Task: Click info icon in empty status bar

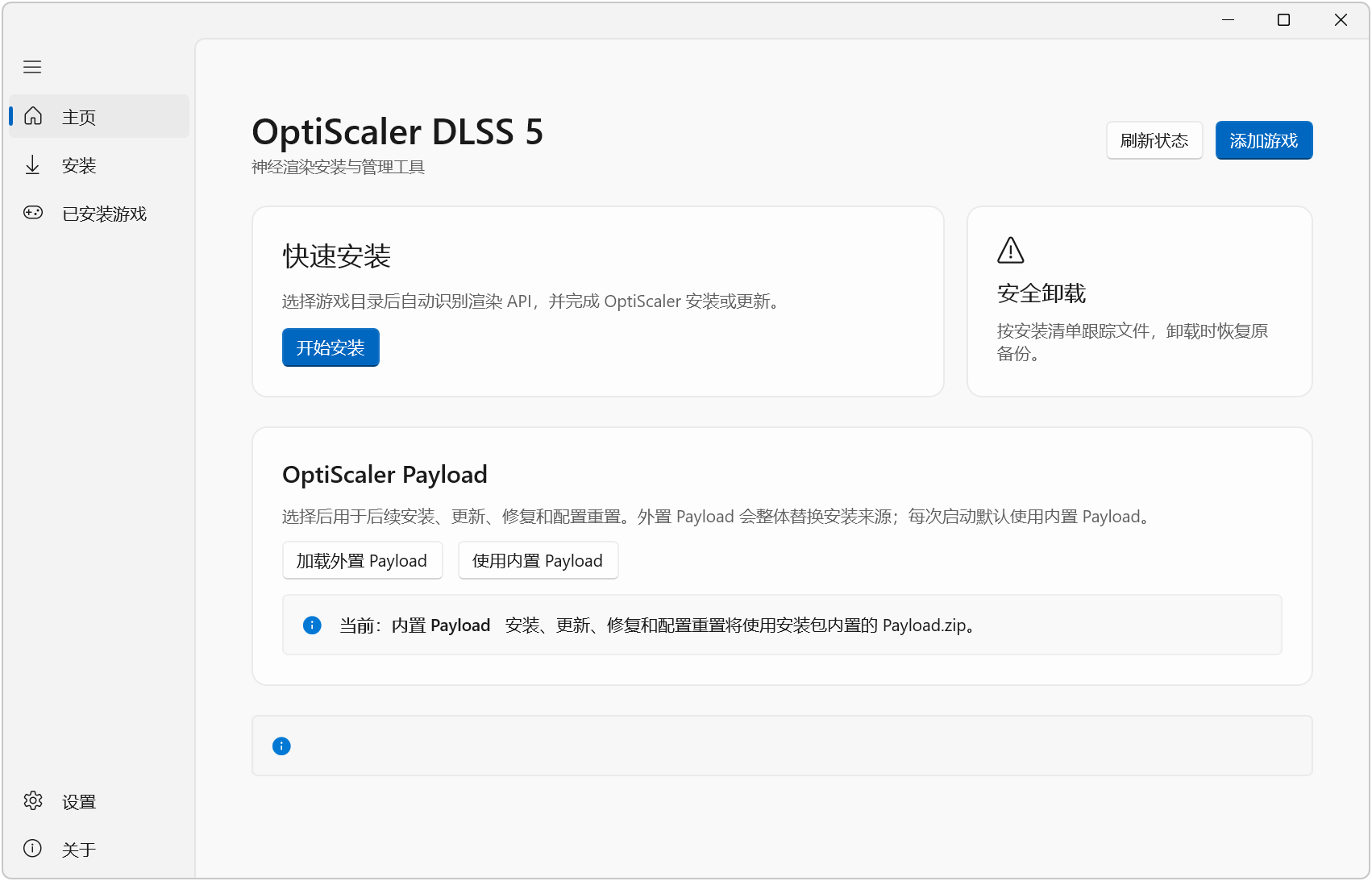Action: 281,746
